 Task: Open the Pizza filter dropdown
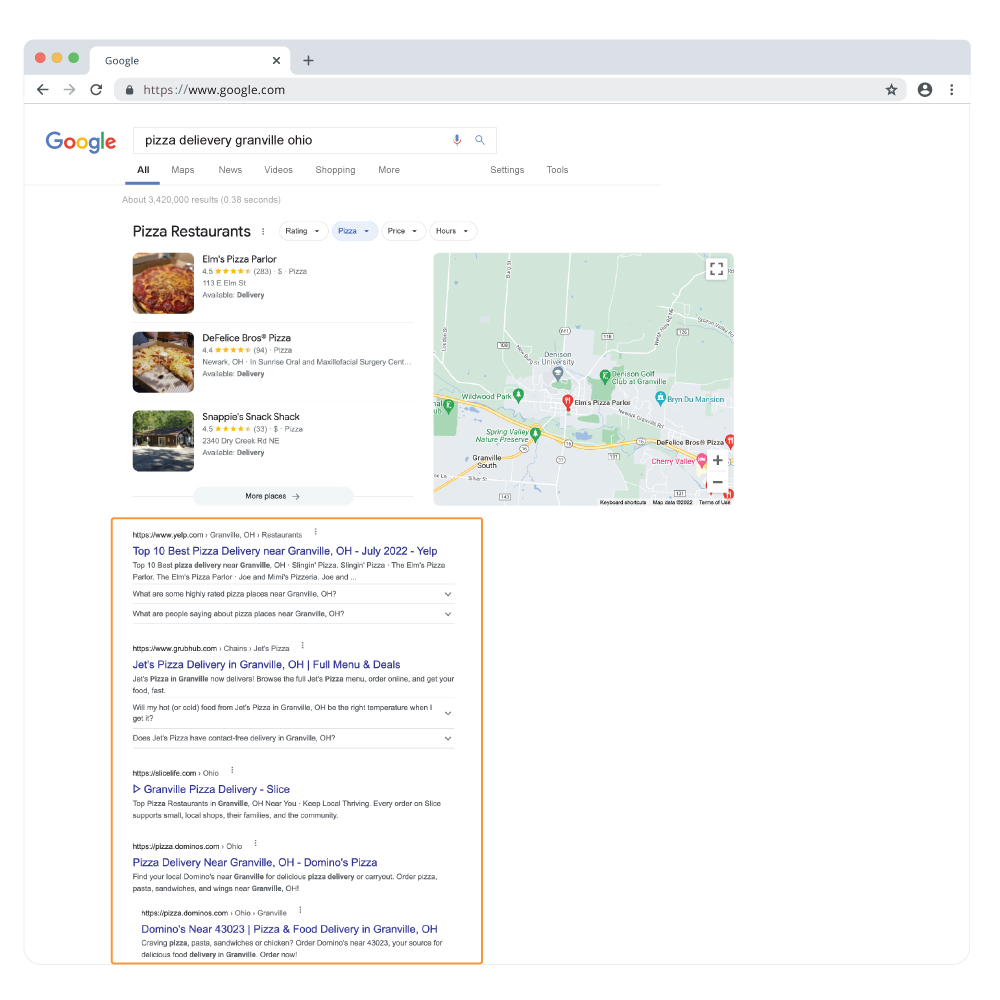(354, 231)
